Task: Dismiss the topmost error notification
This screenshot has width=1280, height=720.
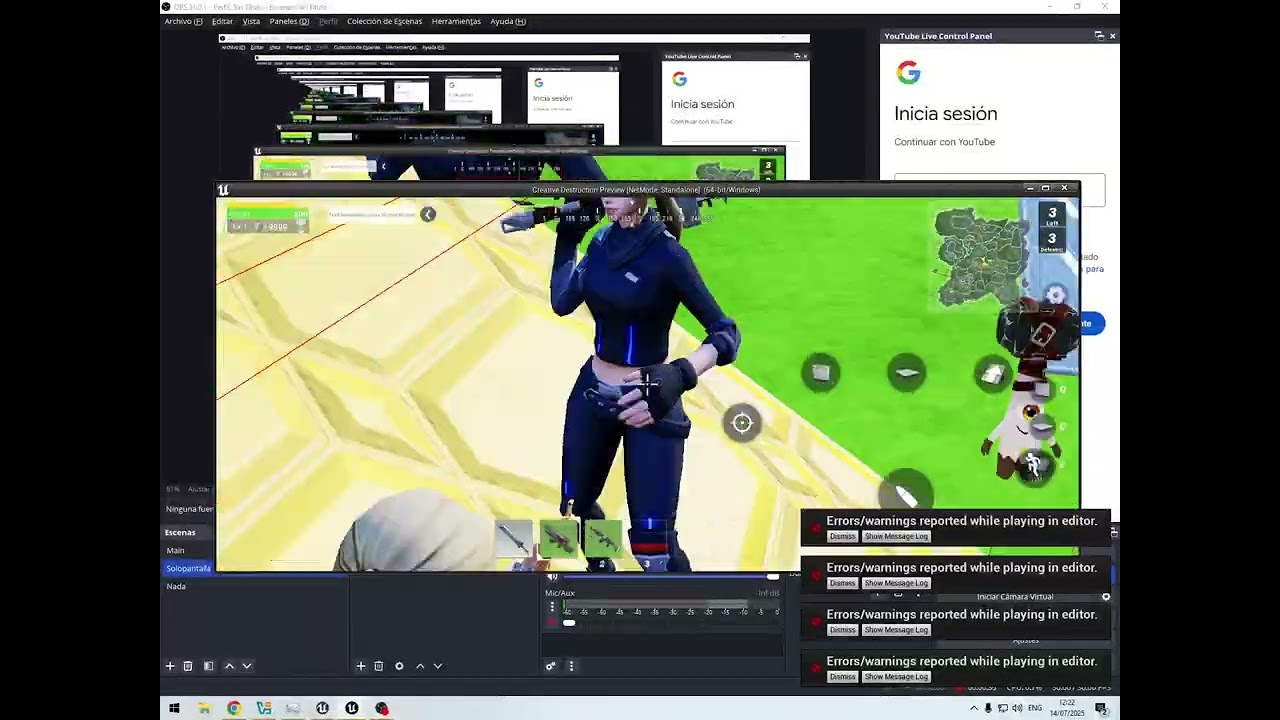Action: click(842, 537)
